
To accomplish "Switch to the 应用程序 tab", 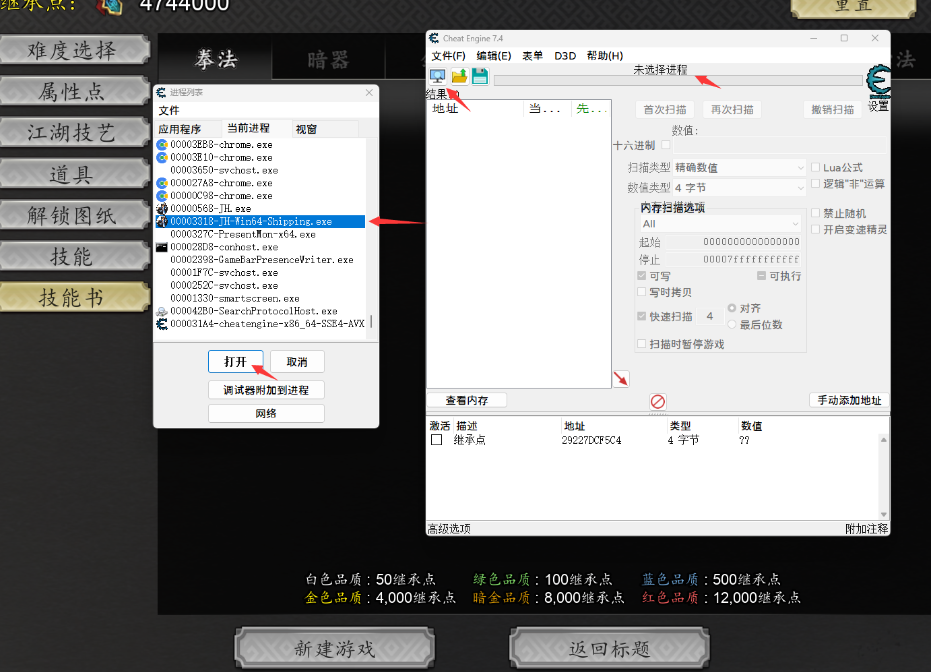I will pyautogui.click(x=180, y=129).
